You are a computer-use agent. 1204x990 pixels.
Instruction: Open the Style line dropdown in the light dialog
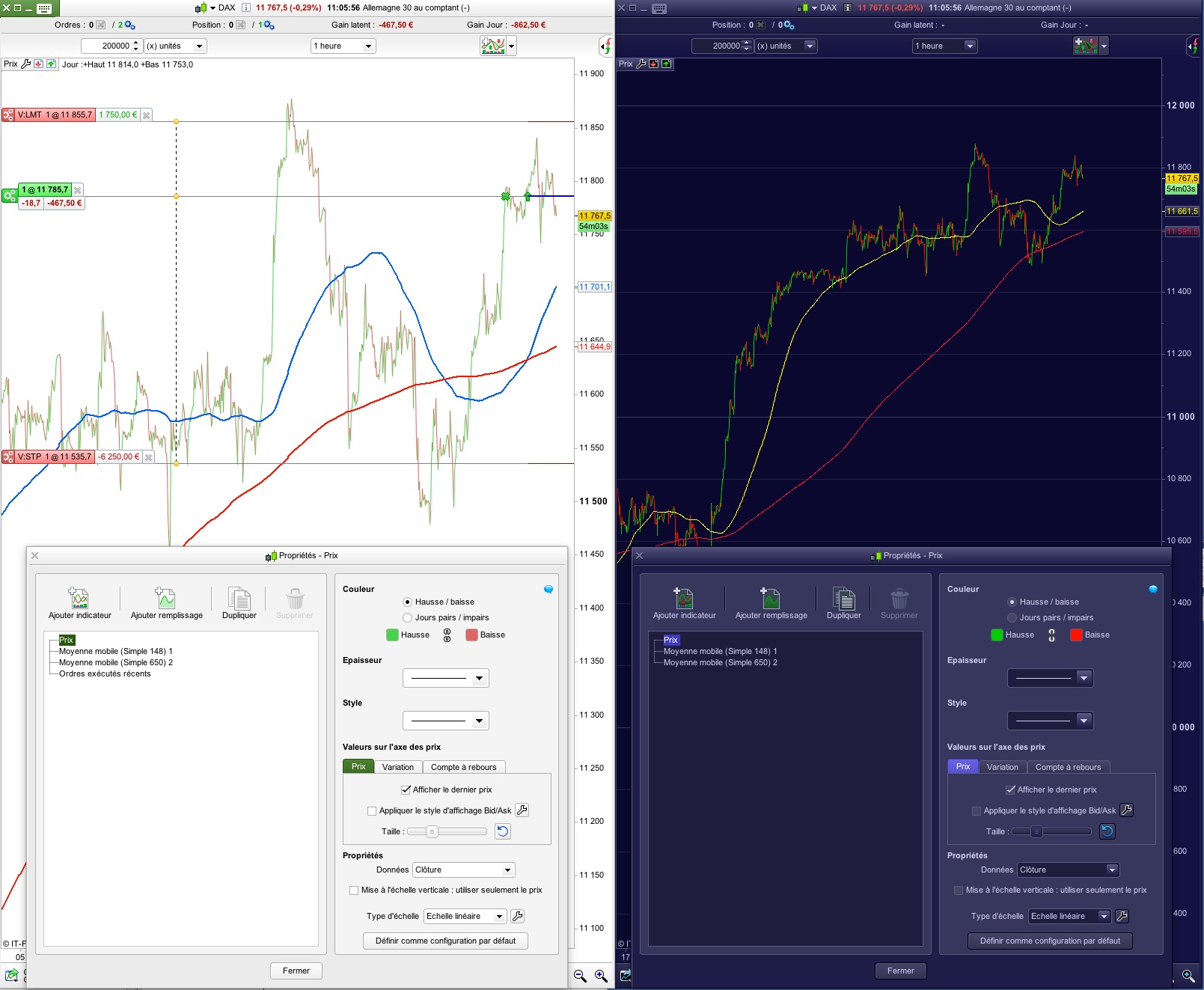(x=446, y=721)
